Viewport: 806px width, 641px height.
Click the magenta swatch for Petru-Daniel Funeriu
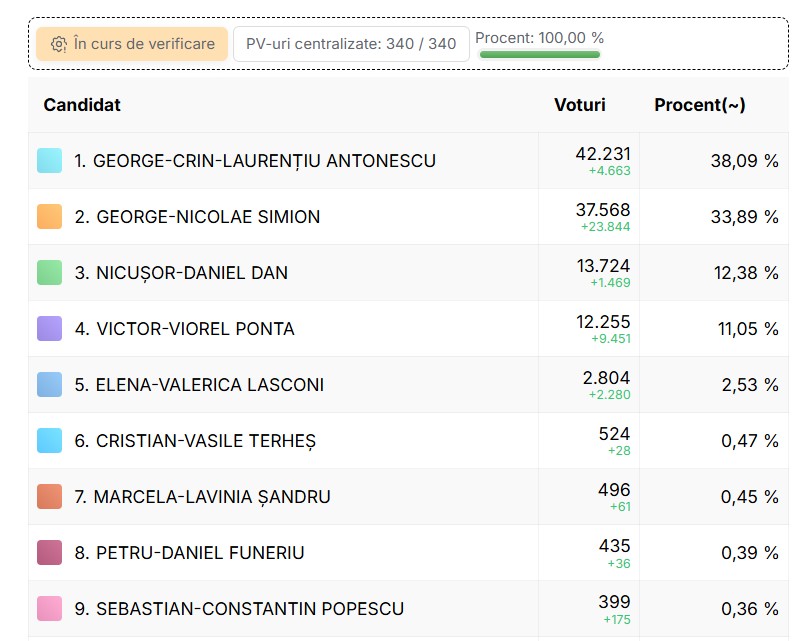click(49, 553)
